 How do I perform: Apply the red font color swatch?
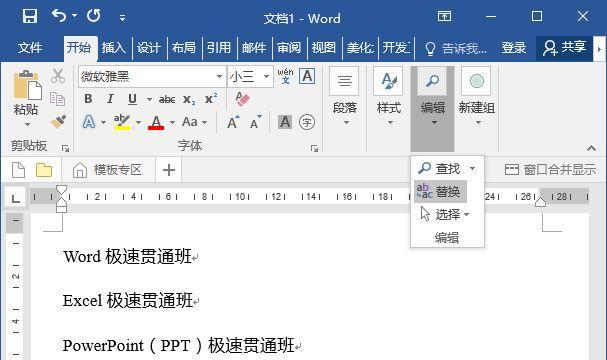click(x=156, y=122)
